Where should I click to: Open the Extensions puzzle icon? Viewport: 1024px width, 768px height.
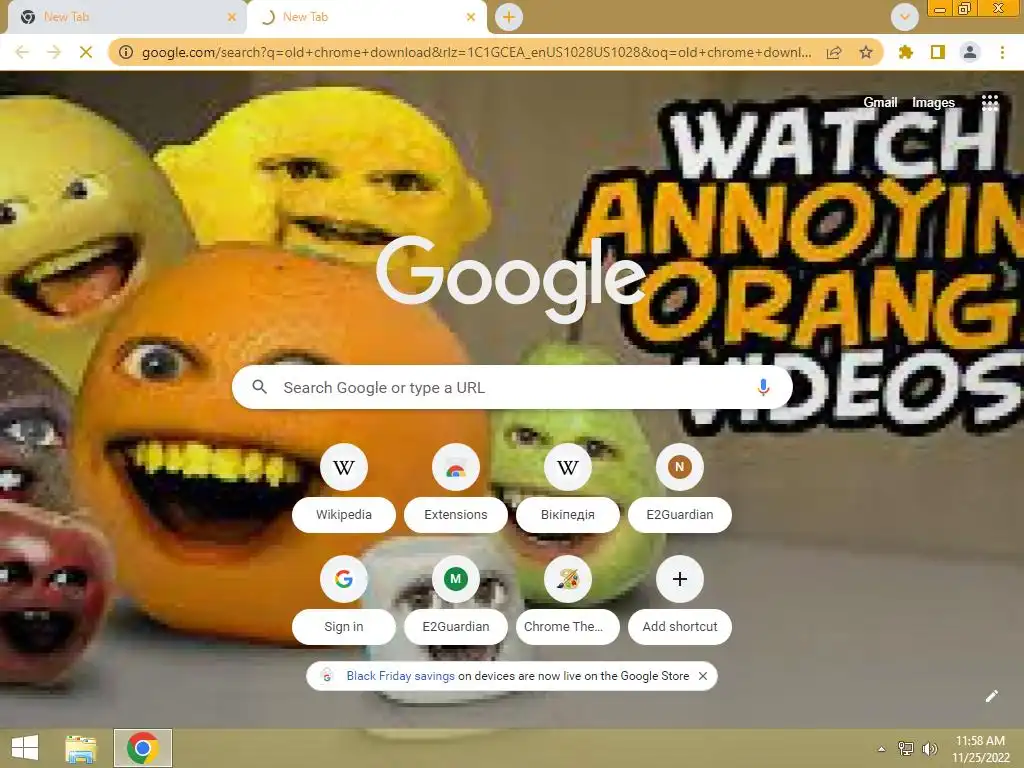(906, 52)
